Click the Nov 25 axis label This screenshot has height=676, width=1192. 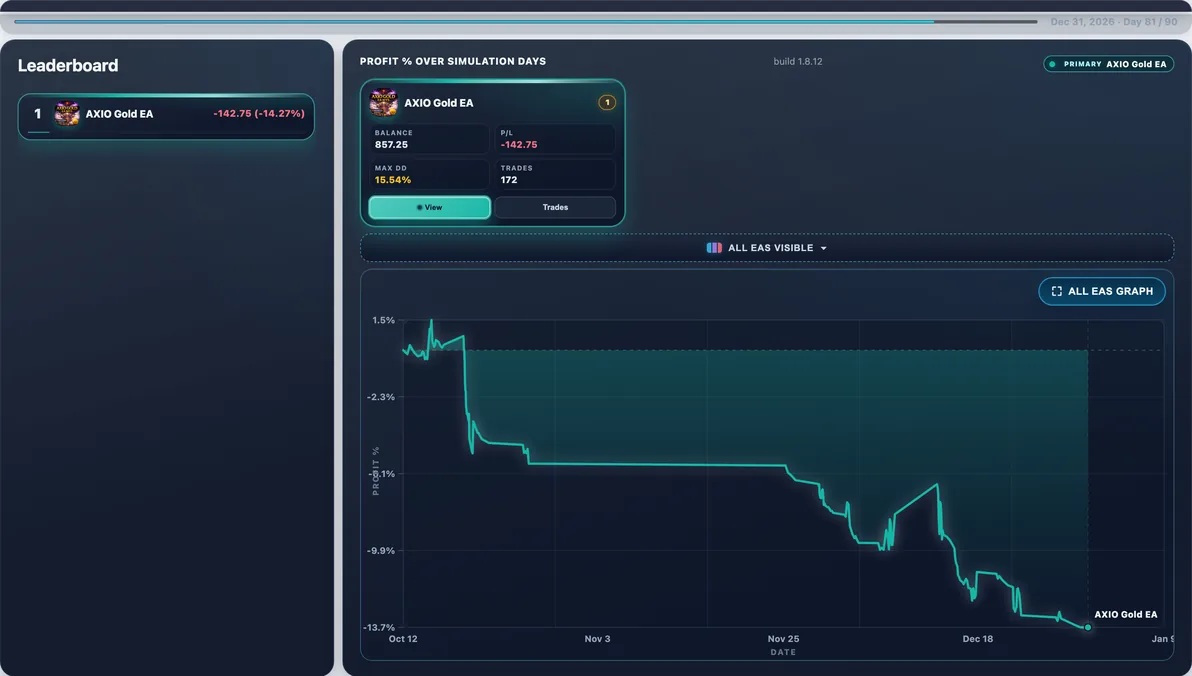(x=783, y=639)
